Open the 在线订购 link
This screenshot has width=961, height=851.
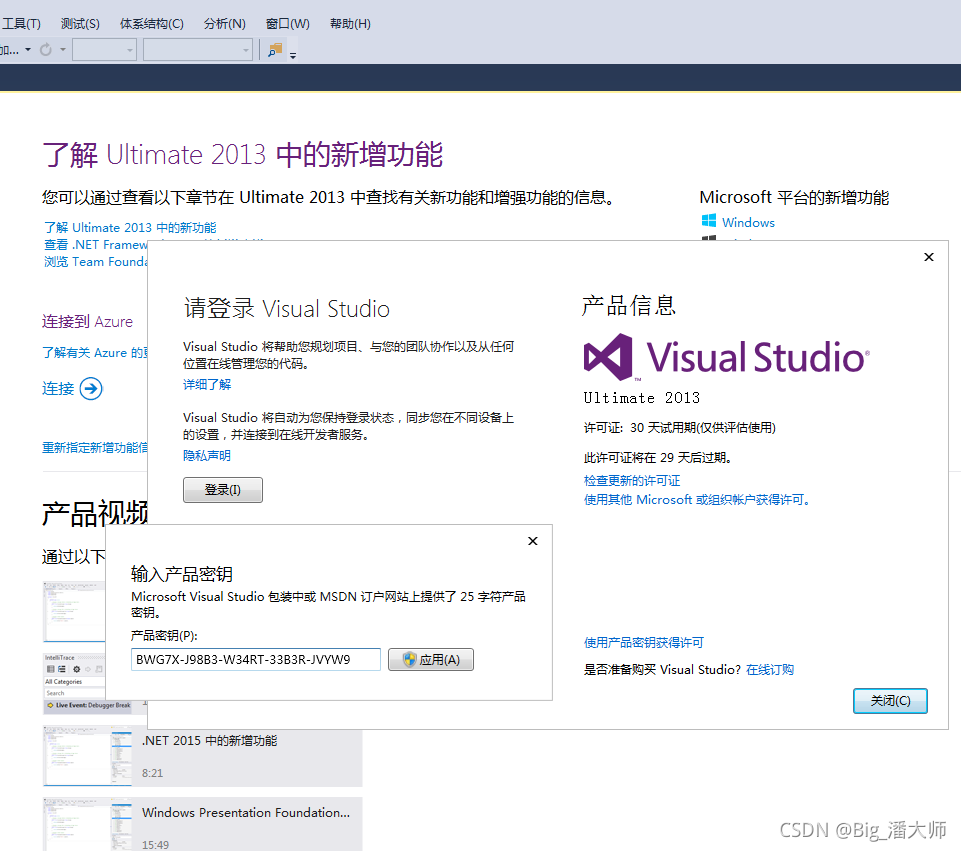[x=770, y=670]
